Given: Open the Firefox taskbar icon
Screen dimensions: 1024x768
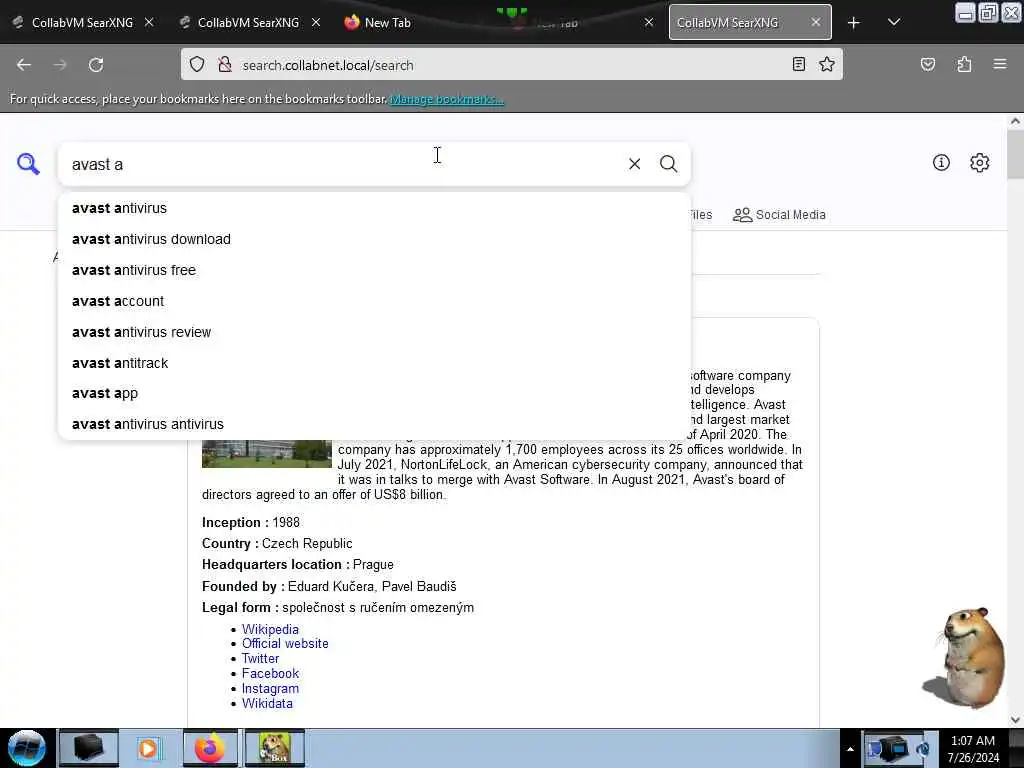Looking at the screenshot, I should (x=210, y=748).
